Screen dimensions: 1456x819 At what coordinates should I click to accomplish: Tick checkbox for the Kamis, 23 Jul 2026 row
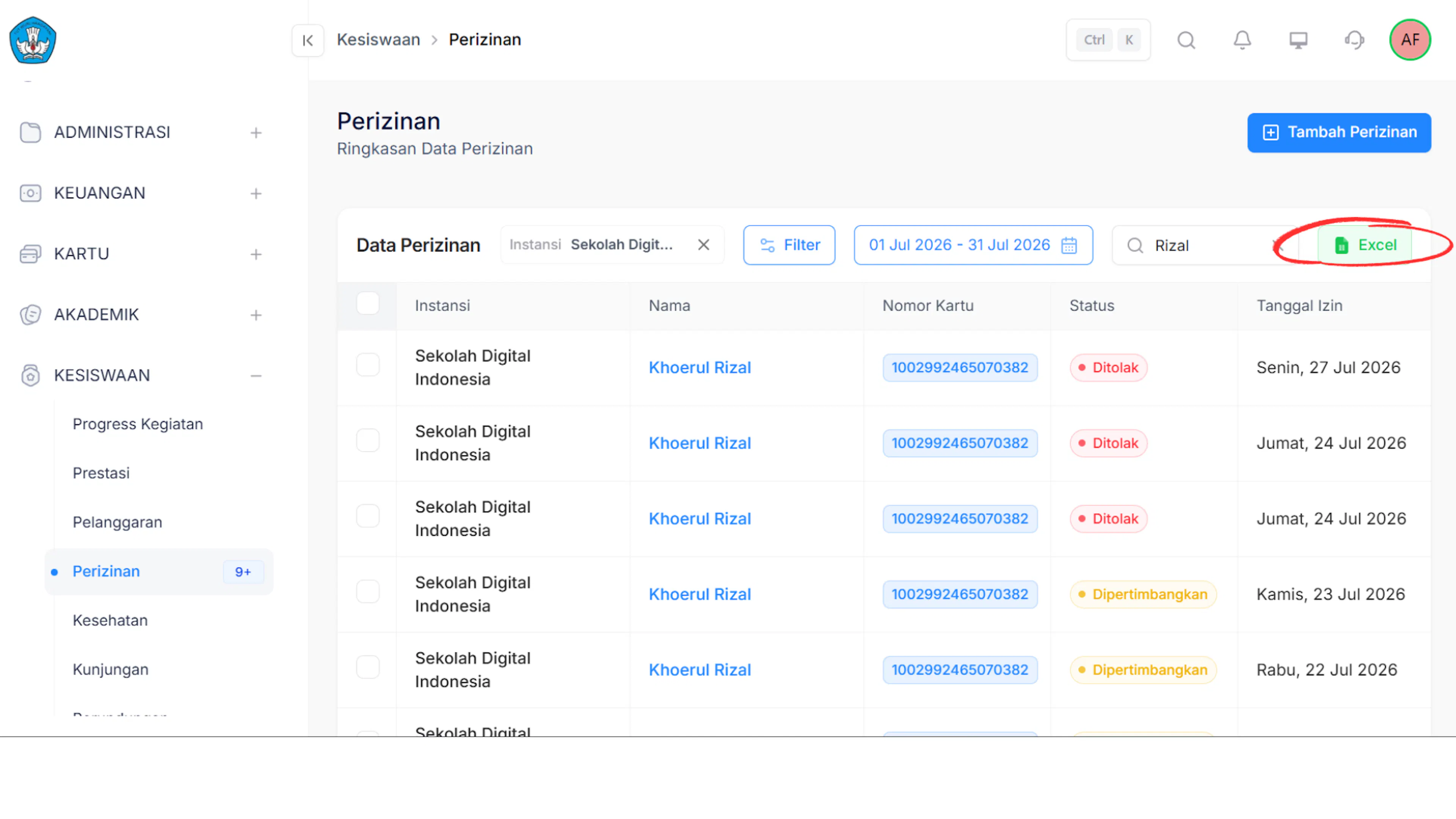point(368,592)
